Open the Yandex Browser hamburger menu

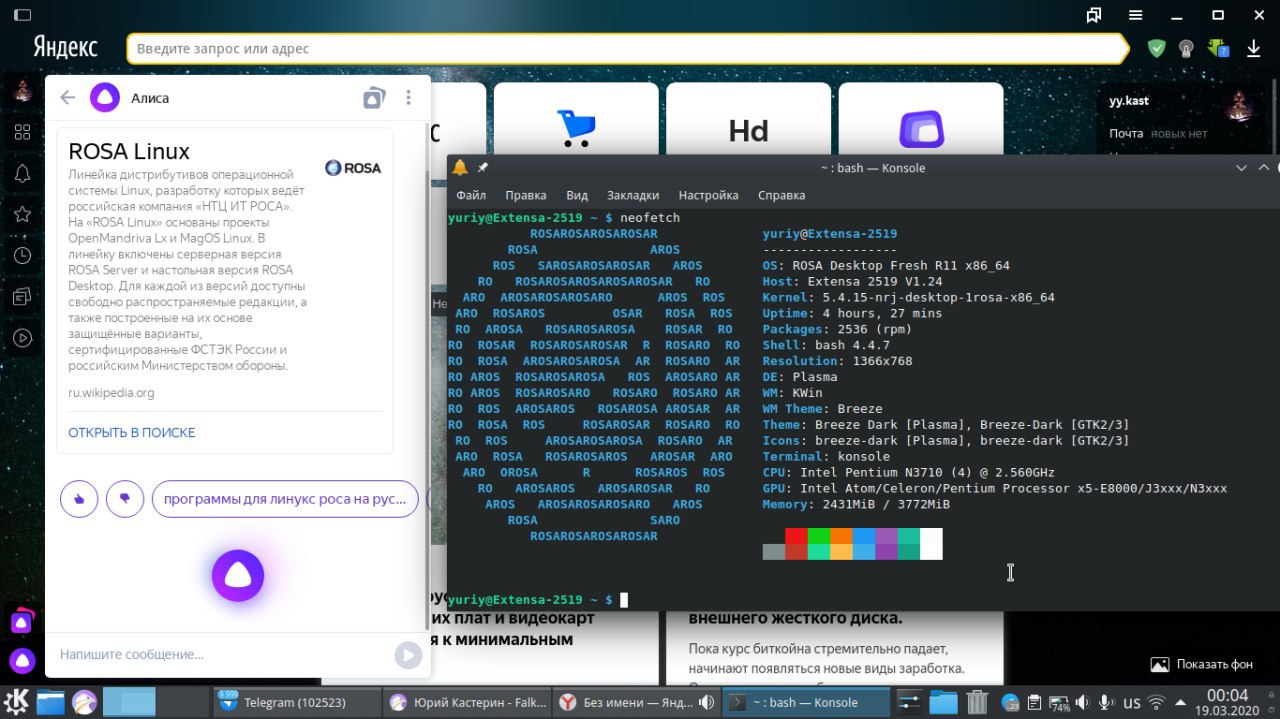[1136, 15]
